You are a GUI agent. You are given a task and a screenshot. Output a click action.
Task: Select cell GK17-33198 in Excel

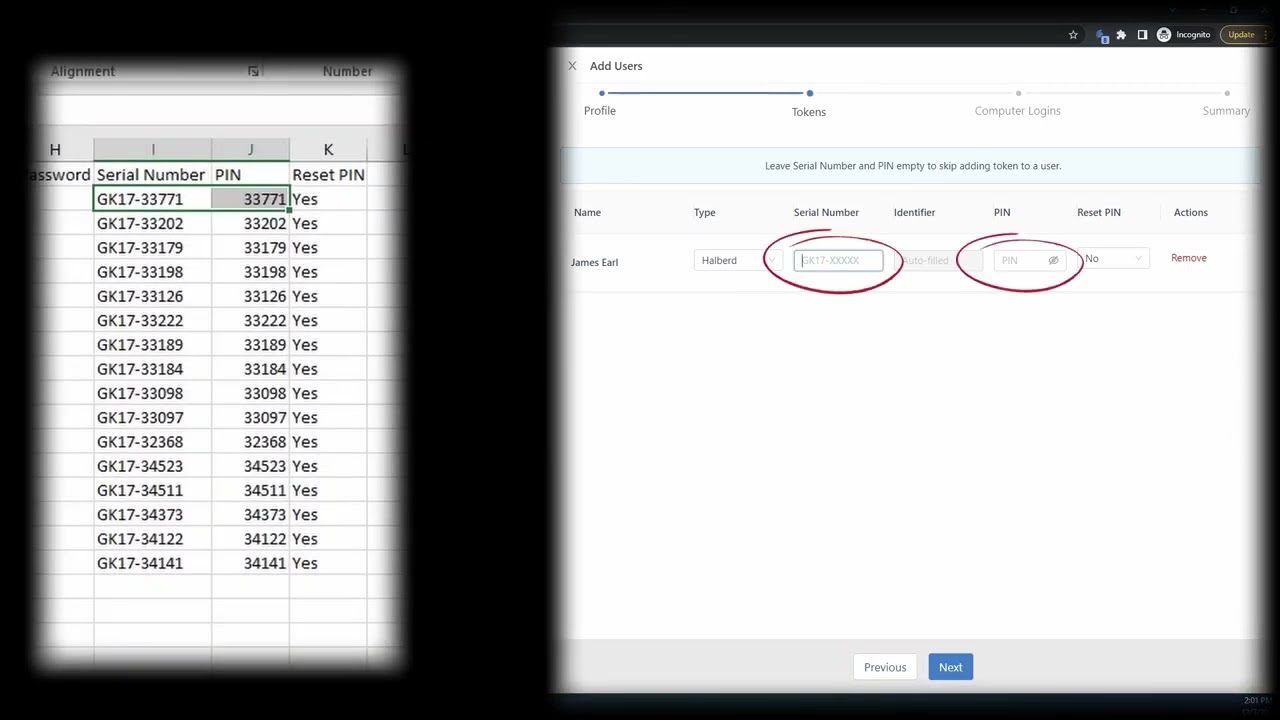[x=153, y=272]
